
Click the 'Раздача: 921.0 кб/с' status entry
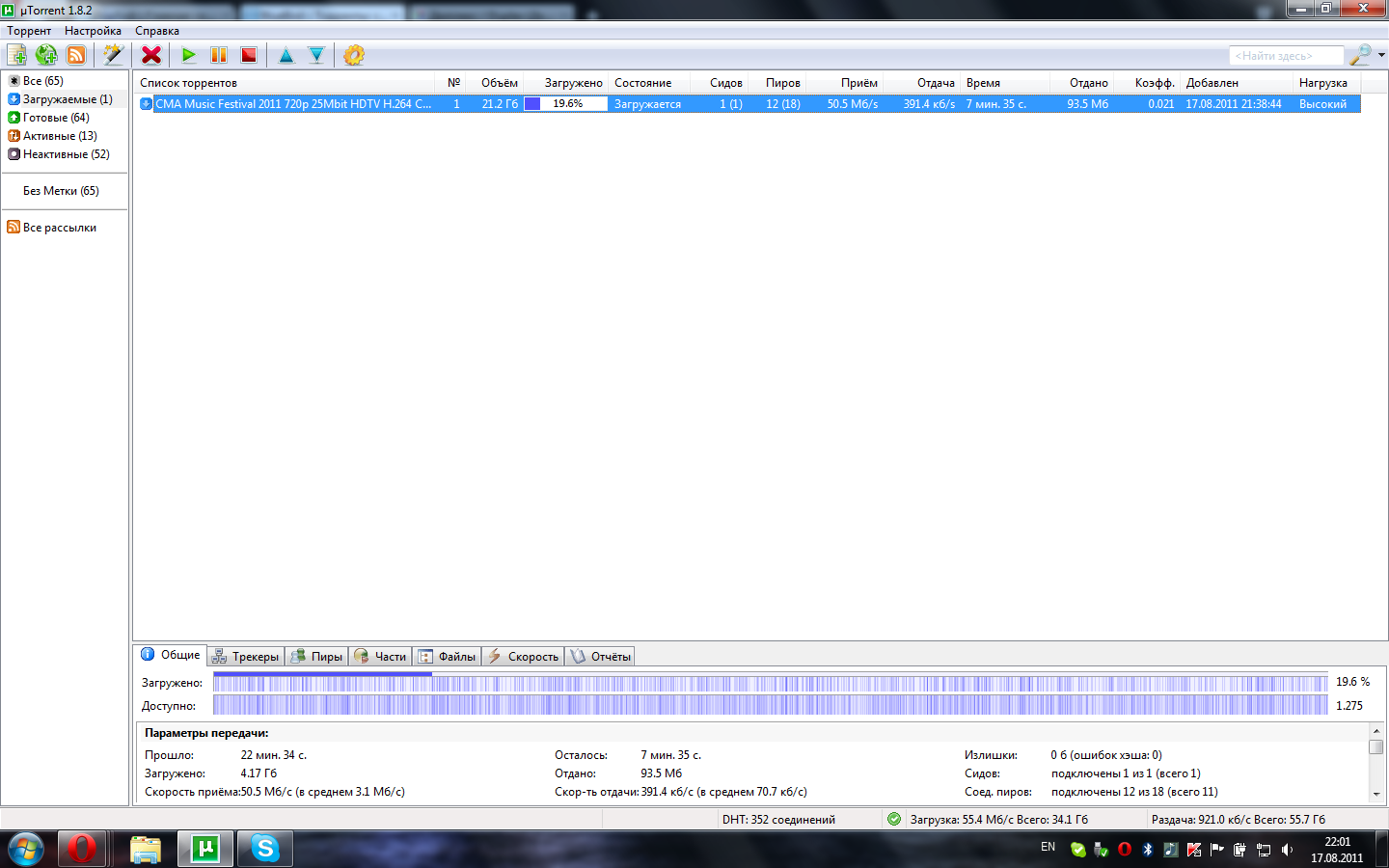(x=1238, y=820)
